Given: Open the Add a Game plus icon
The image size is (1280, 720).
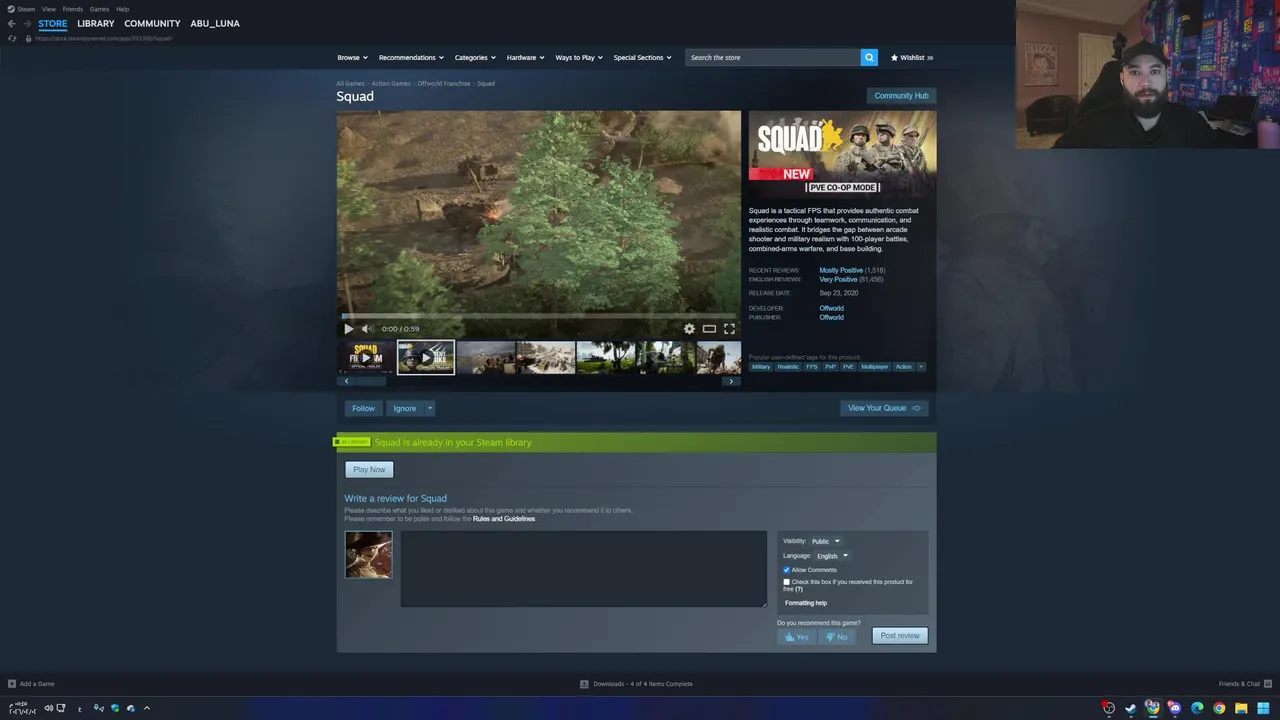Looking at the screenshot, I should pyautogui.click(x=12, y=684).
